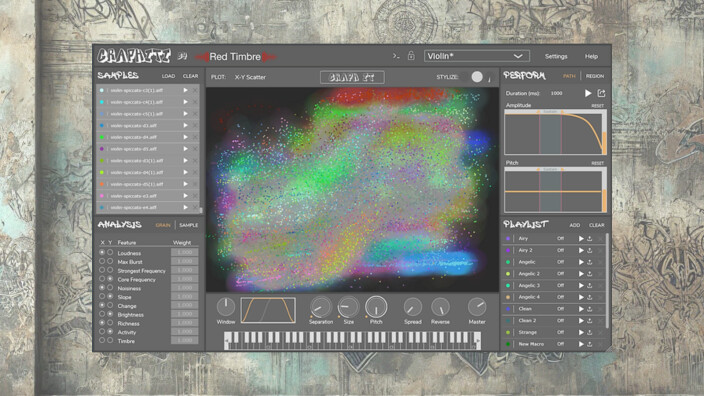Play the violin-spiccato-d4.aiff sample

(185, 137)
